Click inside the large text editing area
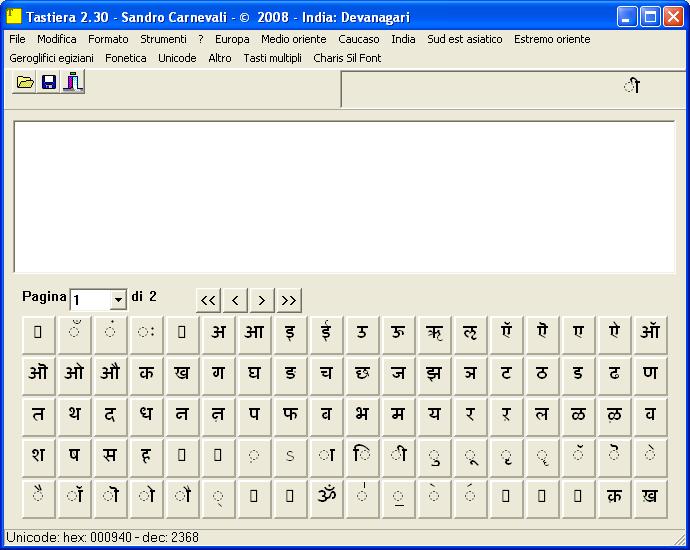This screenshot has height=550, width=690. pos(345,197)
